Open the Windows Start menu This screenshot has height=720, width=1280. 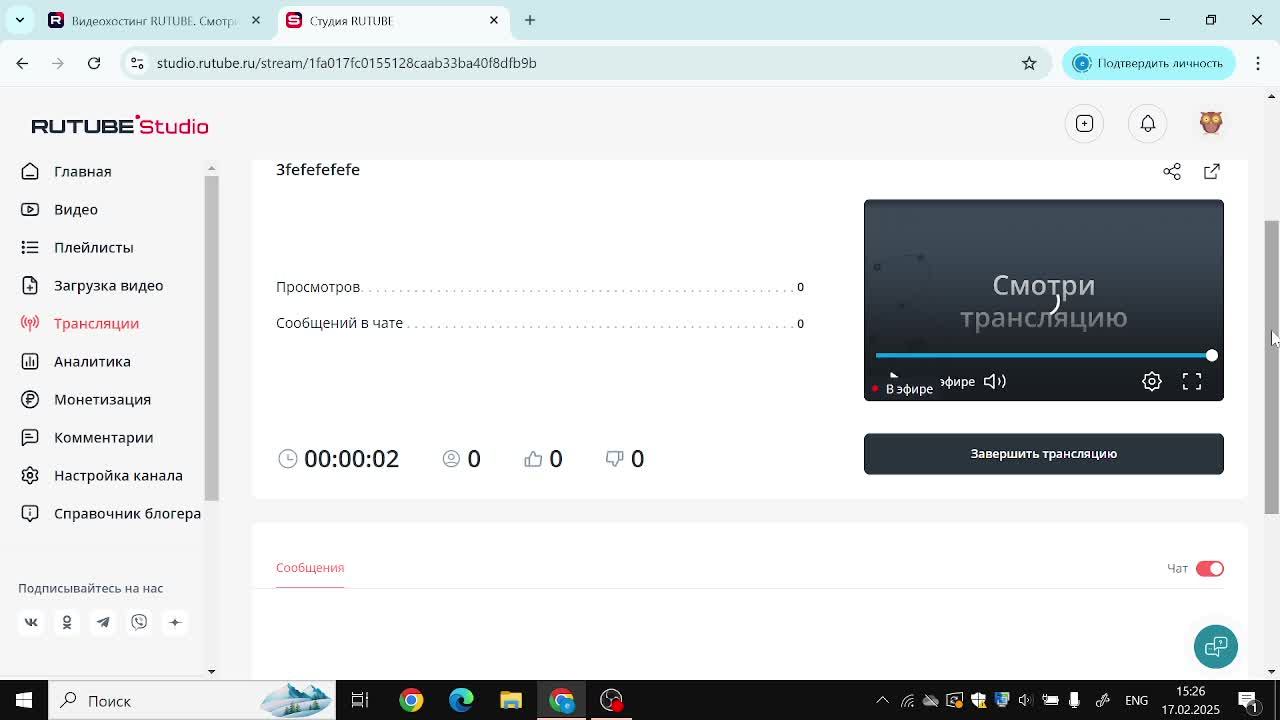tap(24, 700)
